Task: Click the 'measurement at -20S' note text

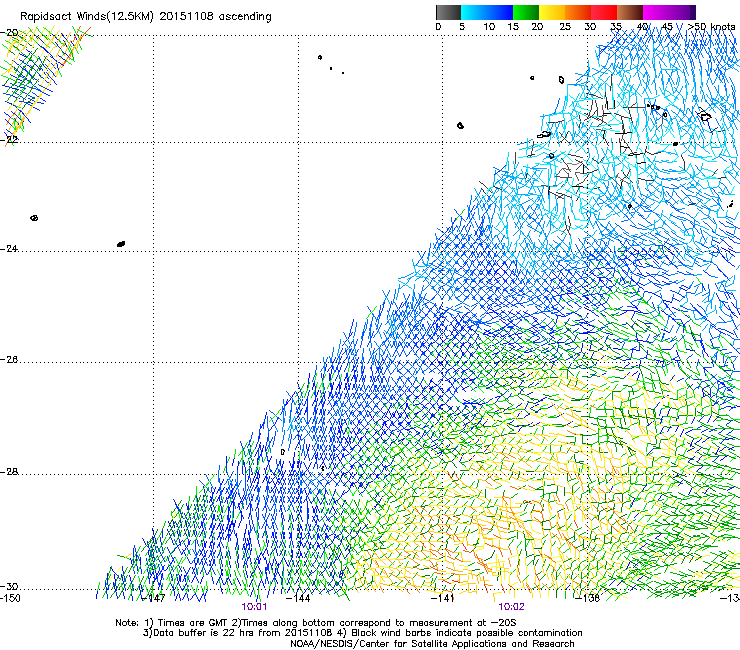Action: tap(463, 623)
